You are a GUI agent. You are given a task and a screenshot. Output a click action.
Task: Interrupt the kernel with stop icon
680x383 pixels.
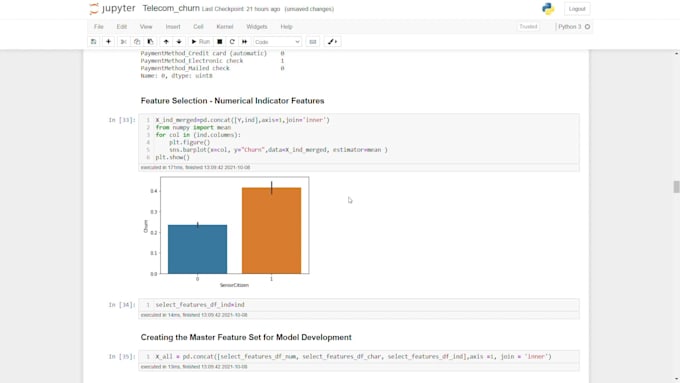coord(219,42)
